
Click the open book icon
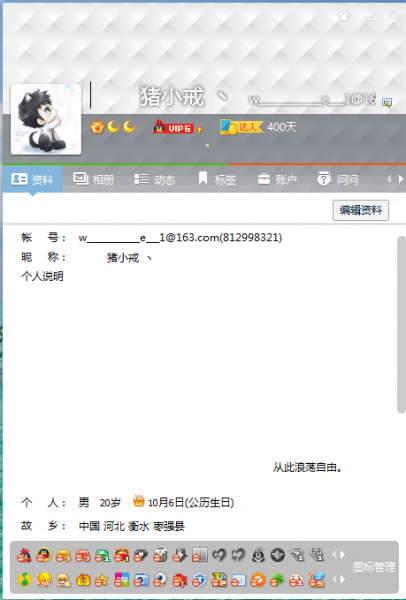tap(200, 554)
